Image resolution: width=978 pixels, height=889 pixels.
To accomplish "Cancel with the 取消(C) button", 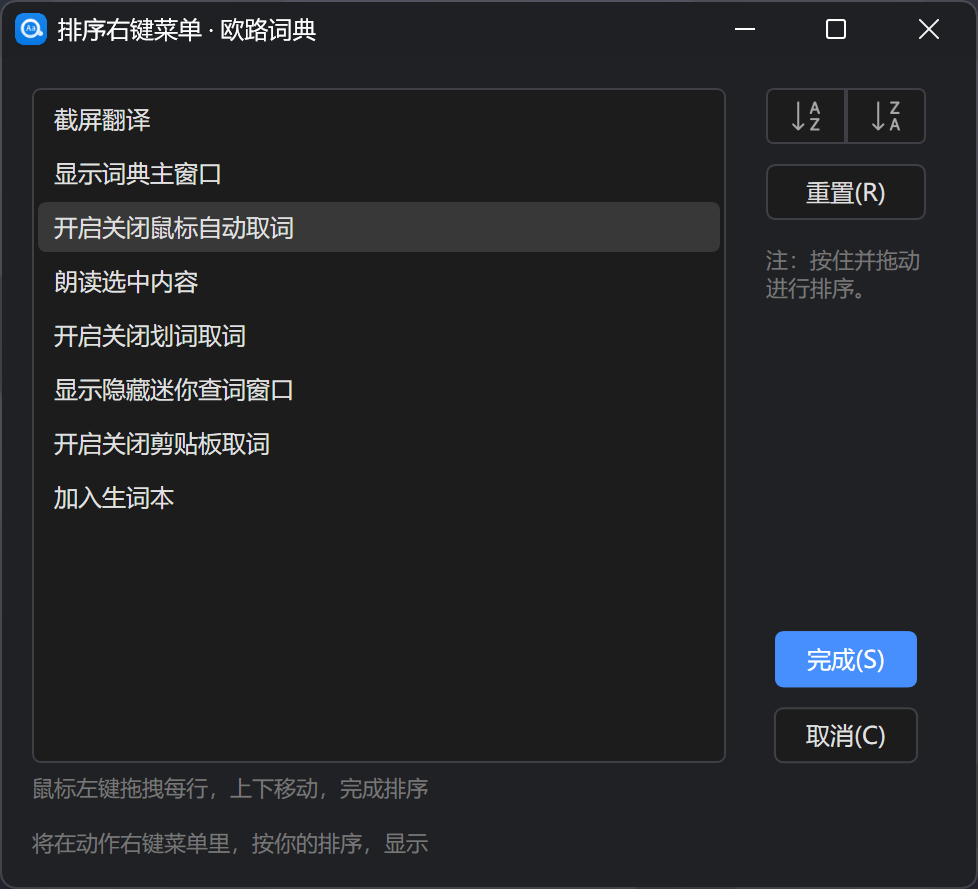I will click(846, 736).
